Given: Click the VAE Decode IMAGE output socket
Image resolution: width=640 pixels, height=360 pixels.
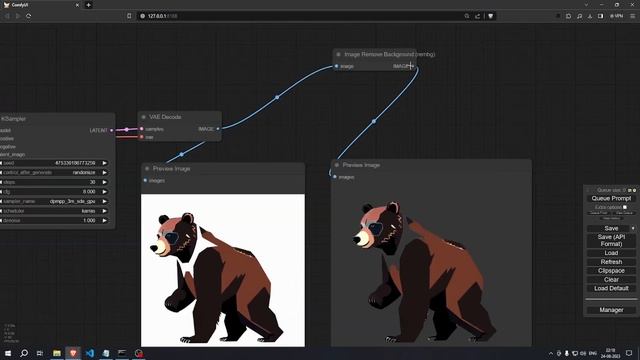Looking at the screenshot, I should click(218, 129).
